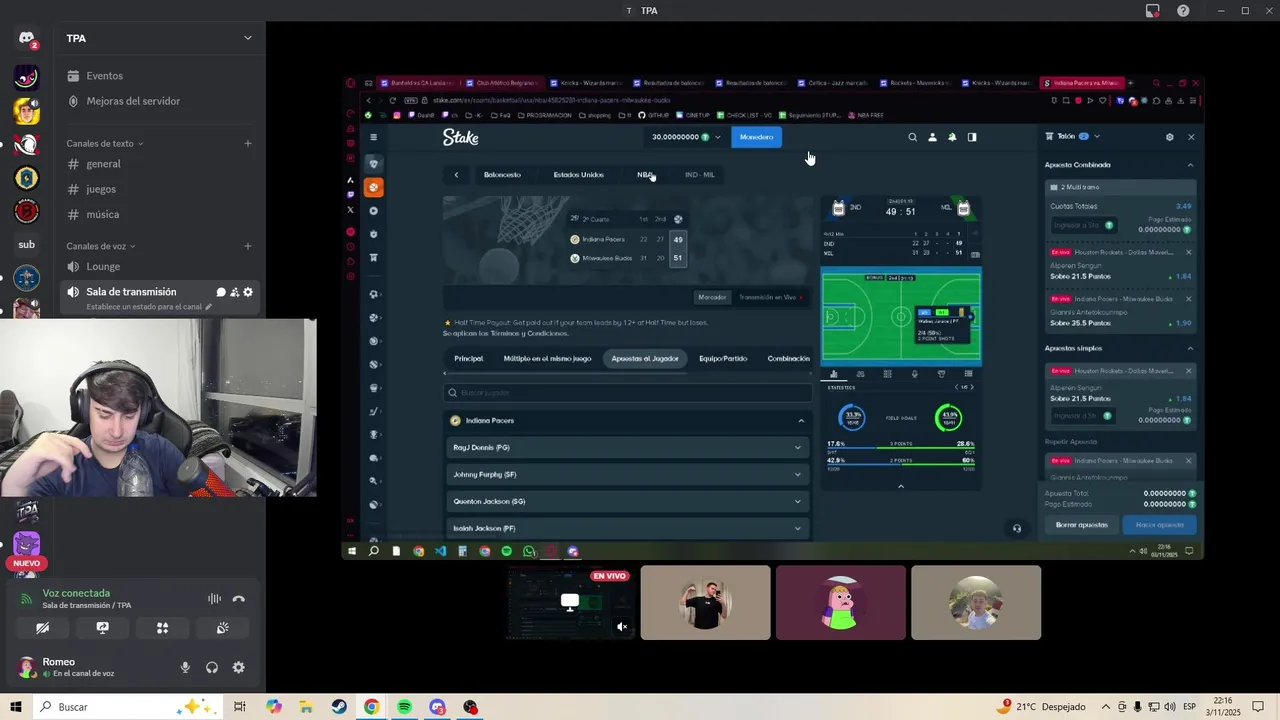Open the TPA logo server icon
The height and width of the screenshot is (720, 1280).
[x=27, y=510]
